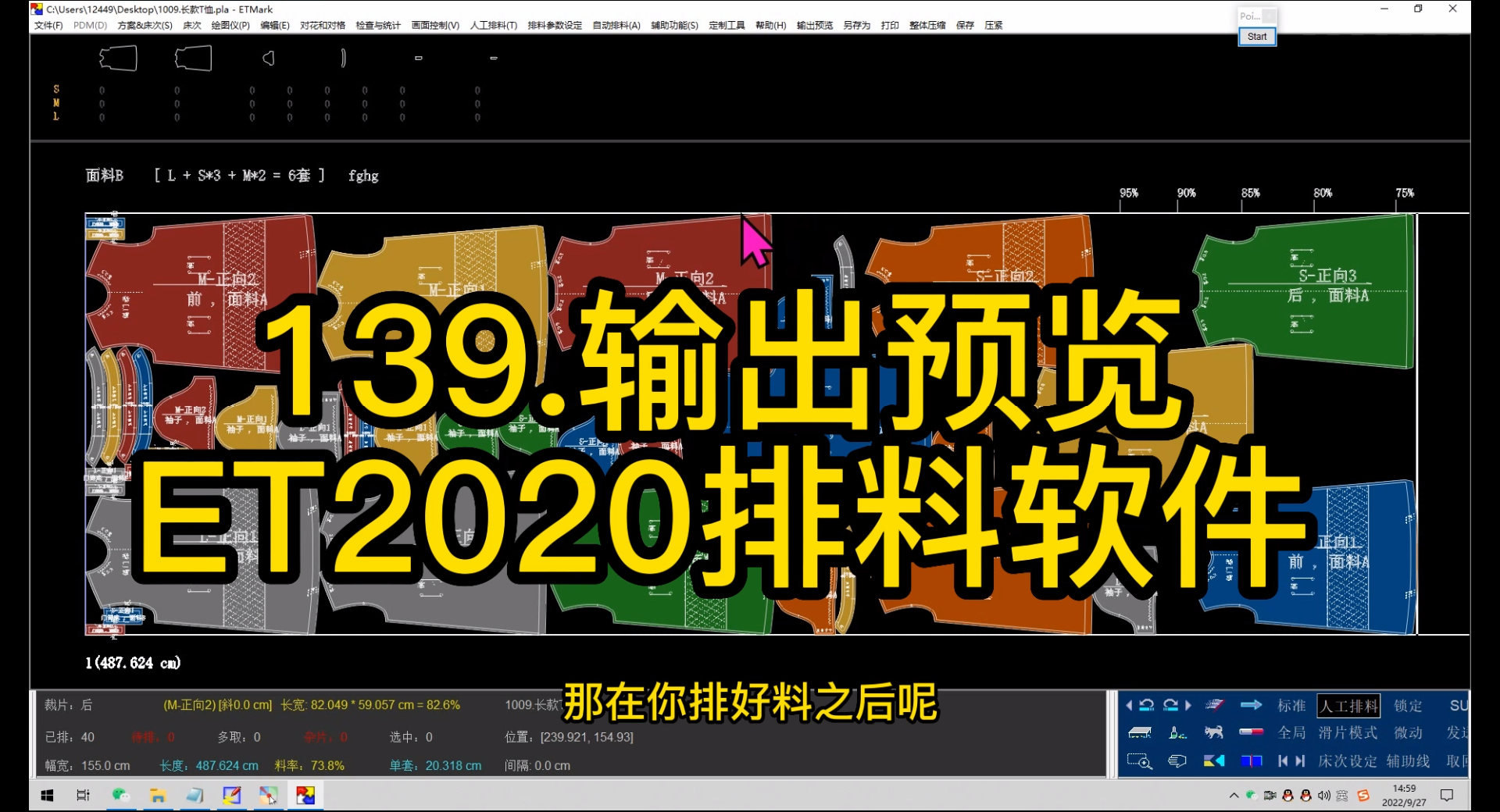
Task: Open the Windows Start menu
Action: (47, 796)
